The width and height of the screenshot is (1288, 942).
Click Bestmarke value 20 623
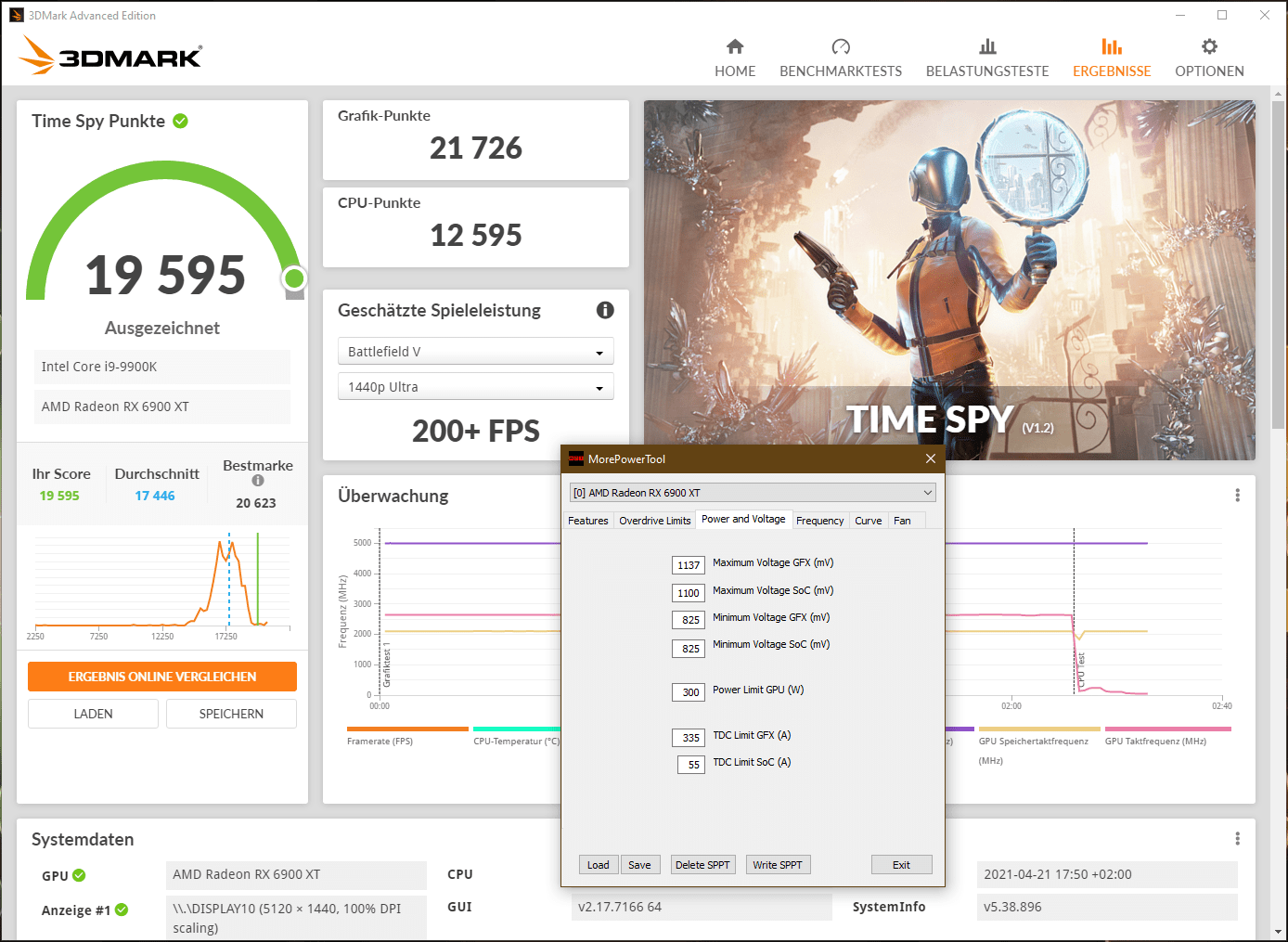click(256, 503)
